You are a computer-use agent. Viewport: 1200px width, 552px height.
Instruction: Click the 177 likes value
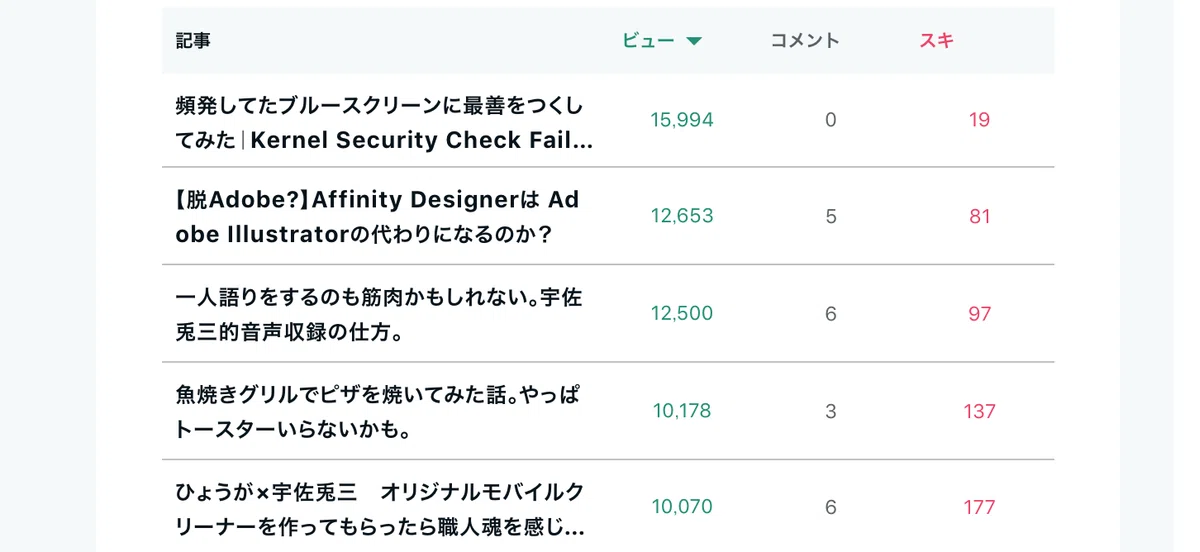(979, 507)
